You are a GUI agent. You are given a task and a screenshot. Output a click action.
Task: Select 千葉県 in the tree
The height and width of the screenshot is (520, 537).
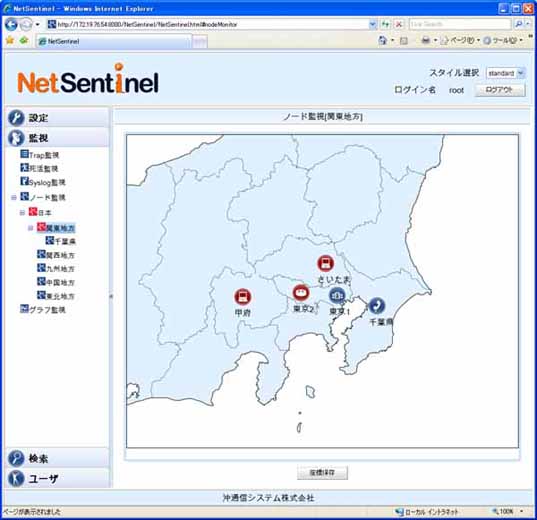tap(61, 241)
